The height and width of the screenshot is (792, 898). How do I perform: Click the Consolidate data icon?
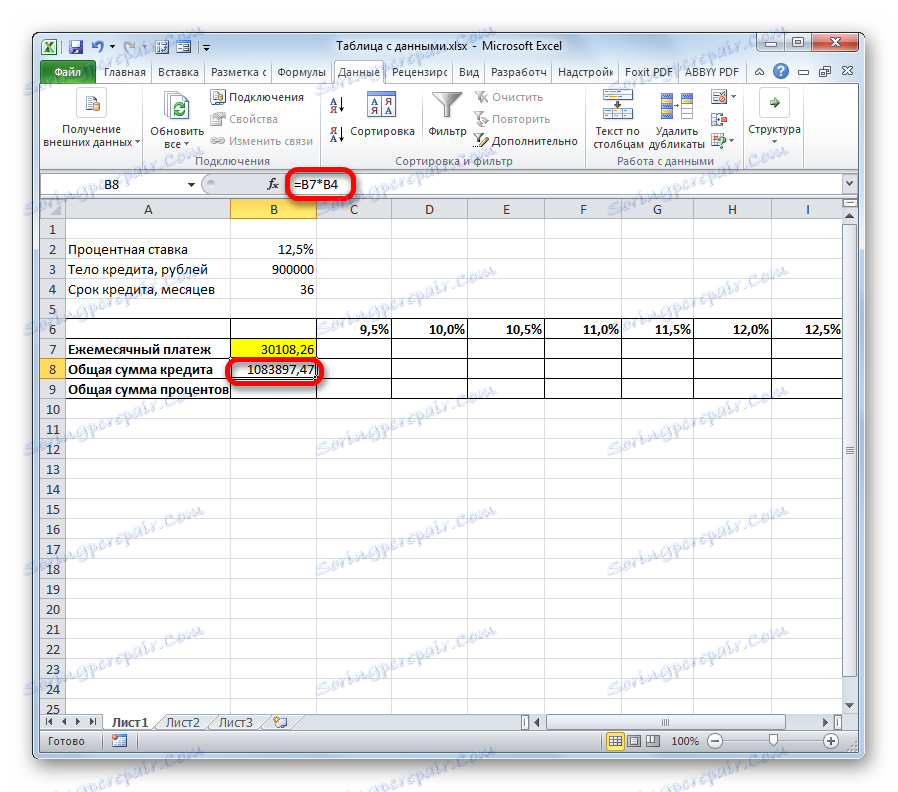(719, 119)
